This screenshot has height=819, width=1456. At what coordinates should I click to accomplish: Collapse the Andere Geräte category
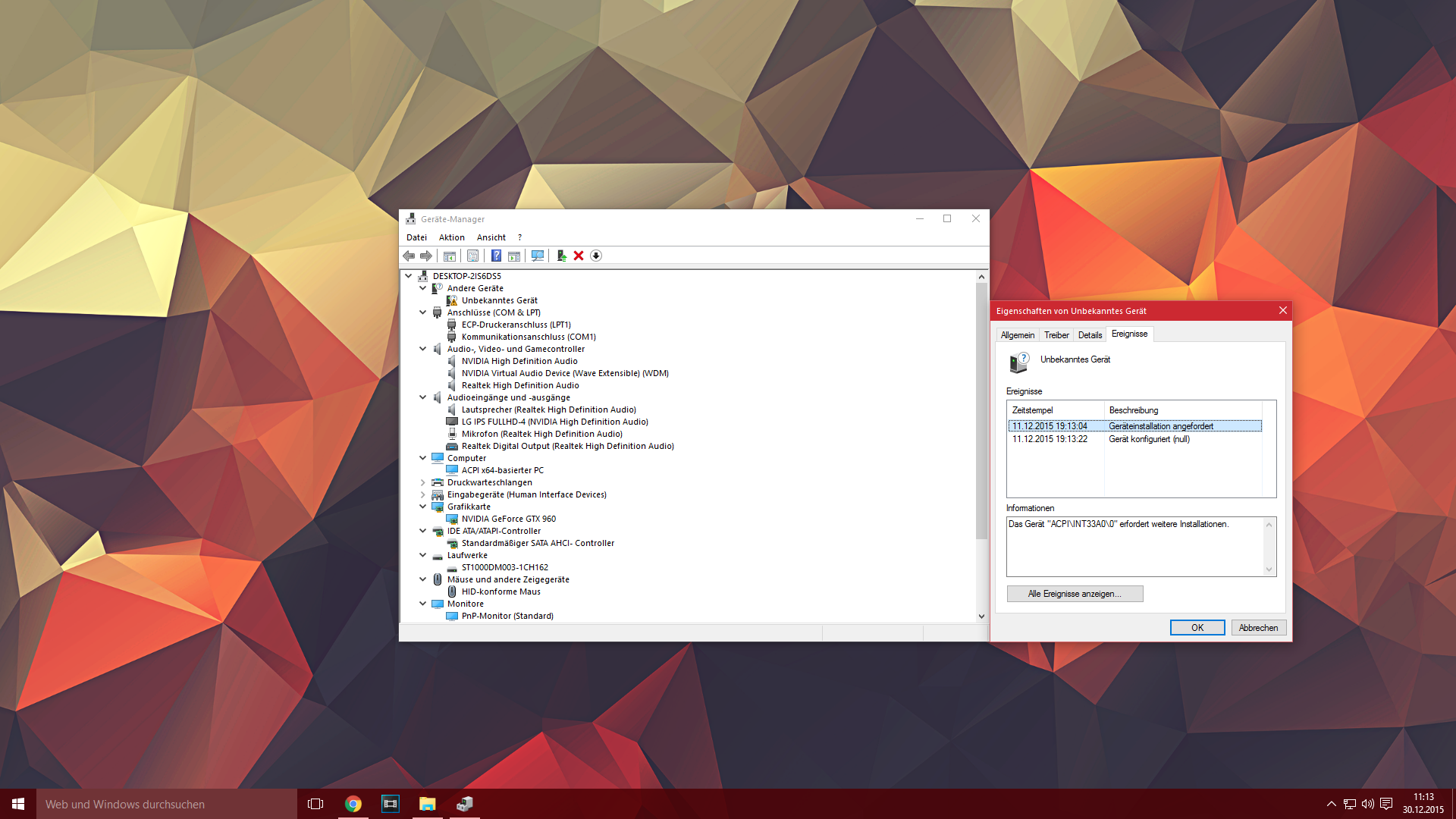point(423,288)
